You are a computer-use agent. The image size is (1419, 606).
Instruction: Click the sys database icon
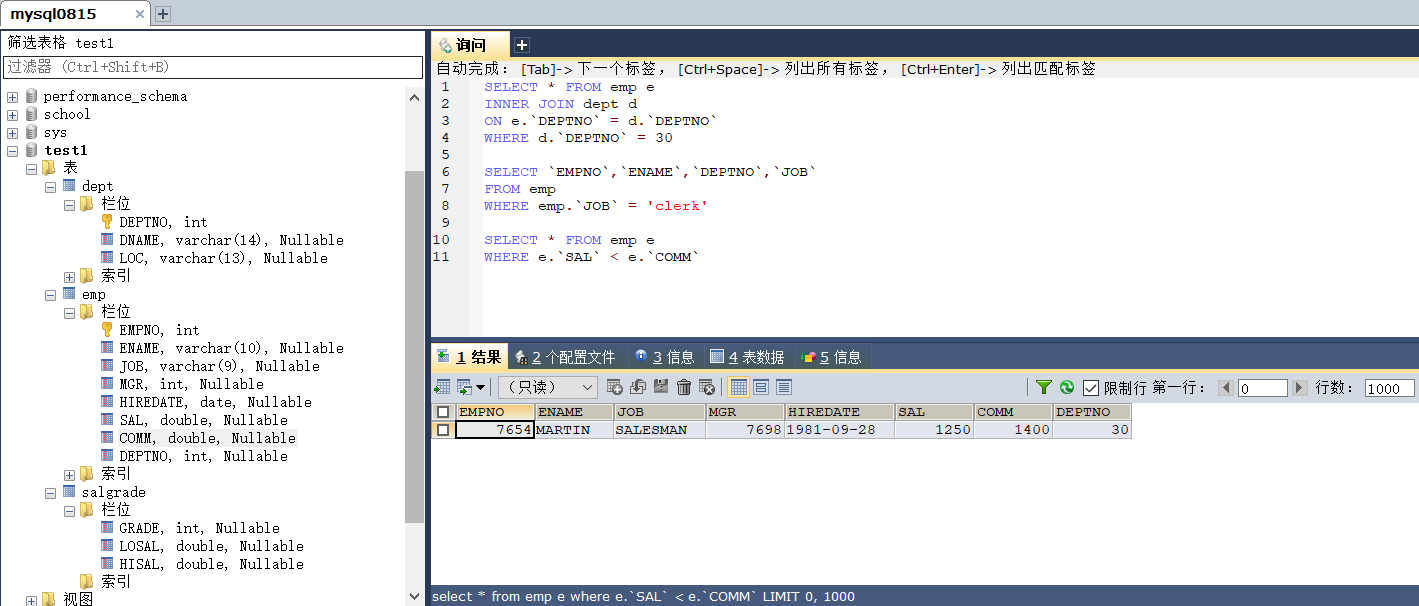[x=31, y=133]
